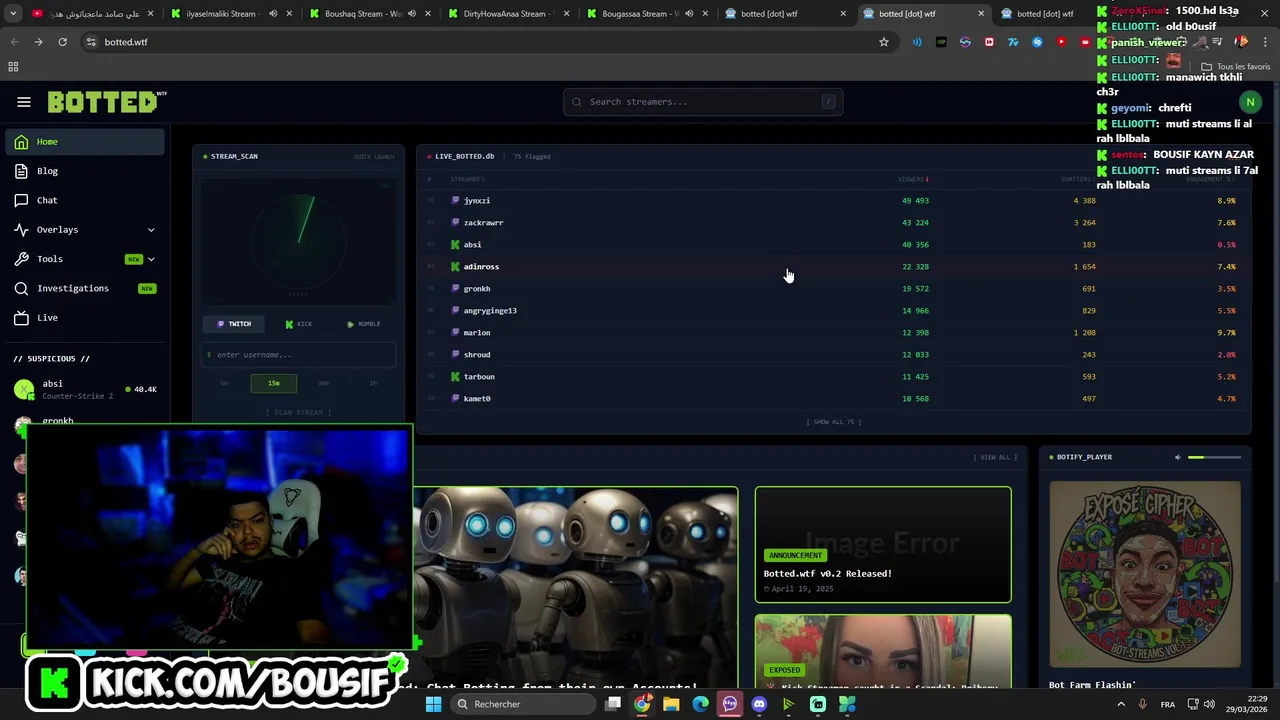Select the Kick platform tab
Viewport: 1280px width, 720px height.
click(x=299, y=324)
